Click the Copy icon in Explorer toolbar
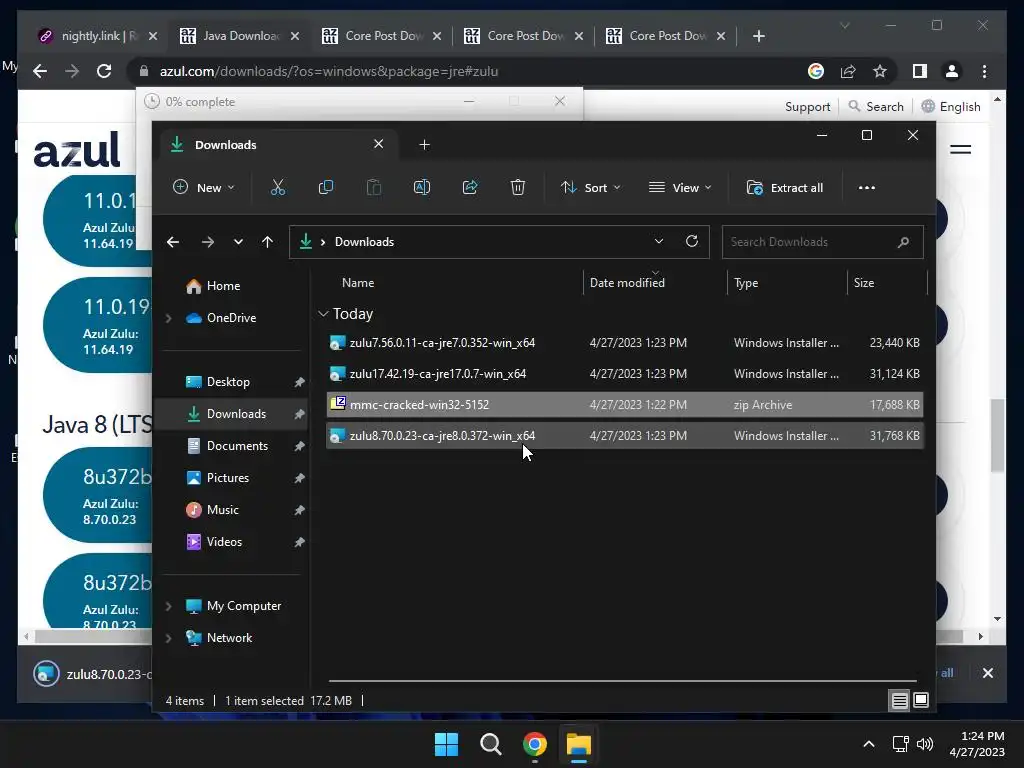Image resolution: width=1024 pixels, height=768 pixels. pos(325,187)
